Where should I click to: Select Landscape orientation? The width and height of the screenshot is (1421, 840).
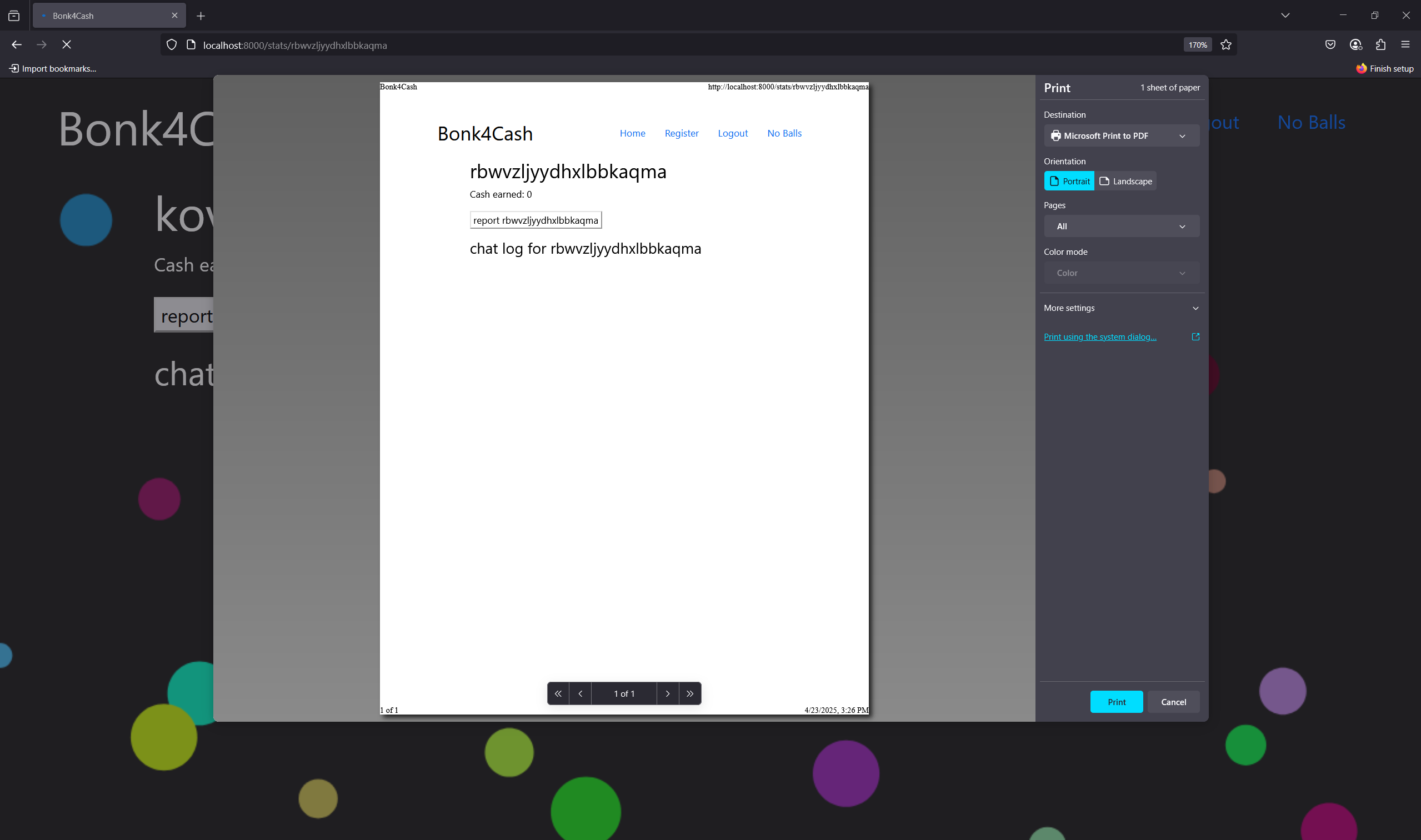click(1125, 181)
